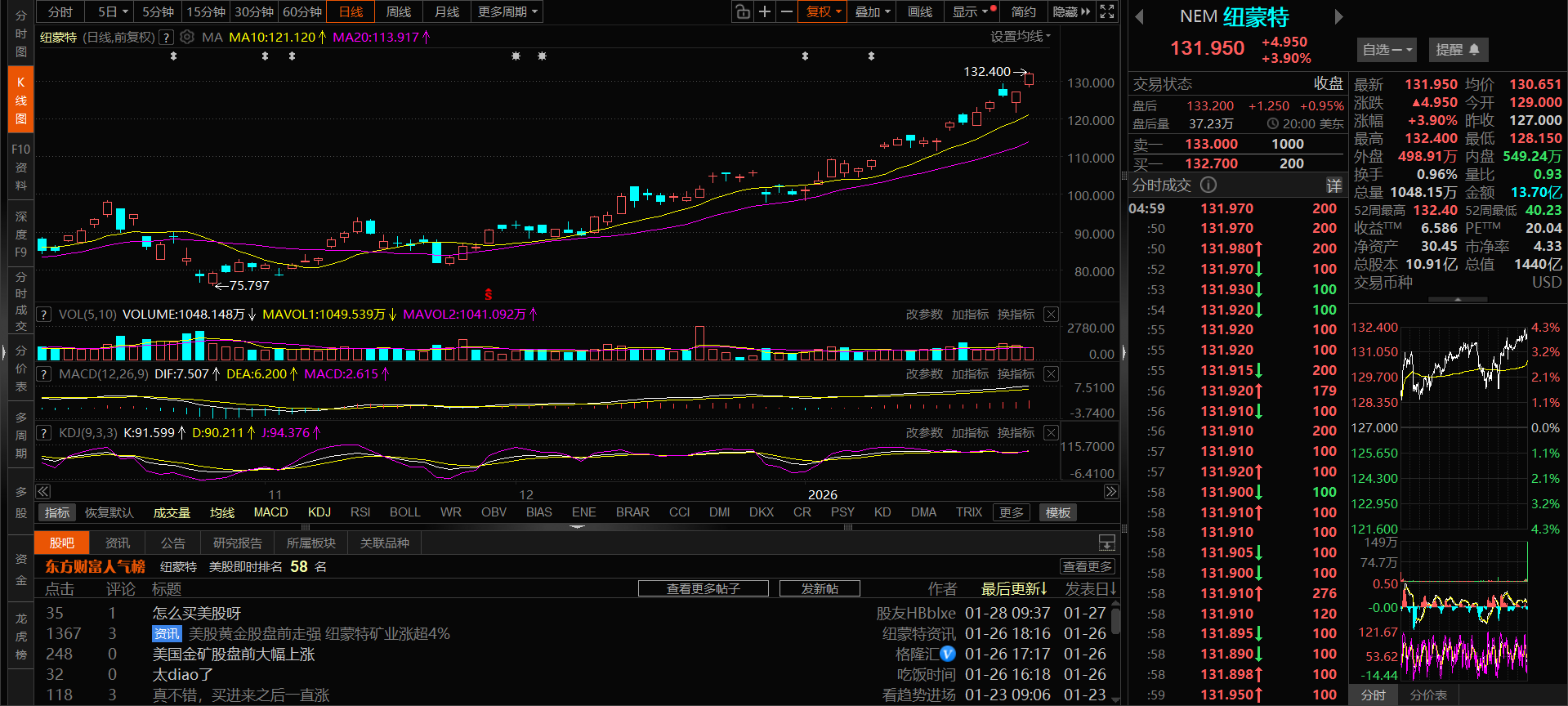1568x706 pixels.
Task: Click the info icon beside 分时成交
Action: coord(1208,185)
